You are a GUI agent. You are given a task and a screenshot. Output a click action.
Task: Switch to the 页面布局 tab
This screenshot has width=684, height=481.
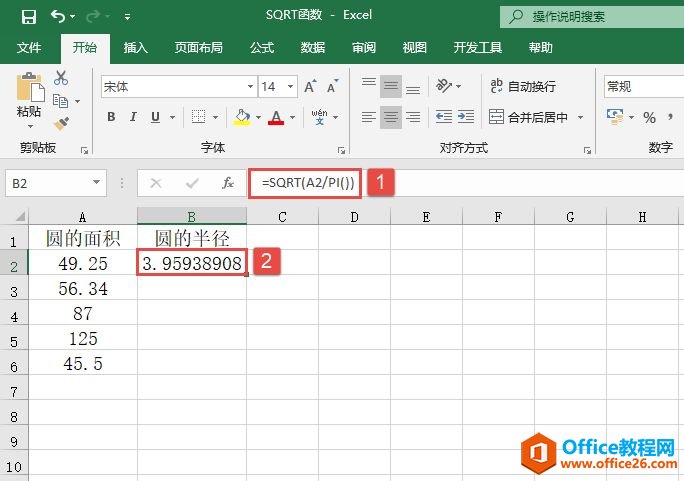[x=198, y=48]
